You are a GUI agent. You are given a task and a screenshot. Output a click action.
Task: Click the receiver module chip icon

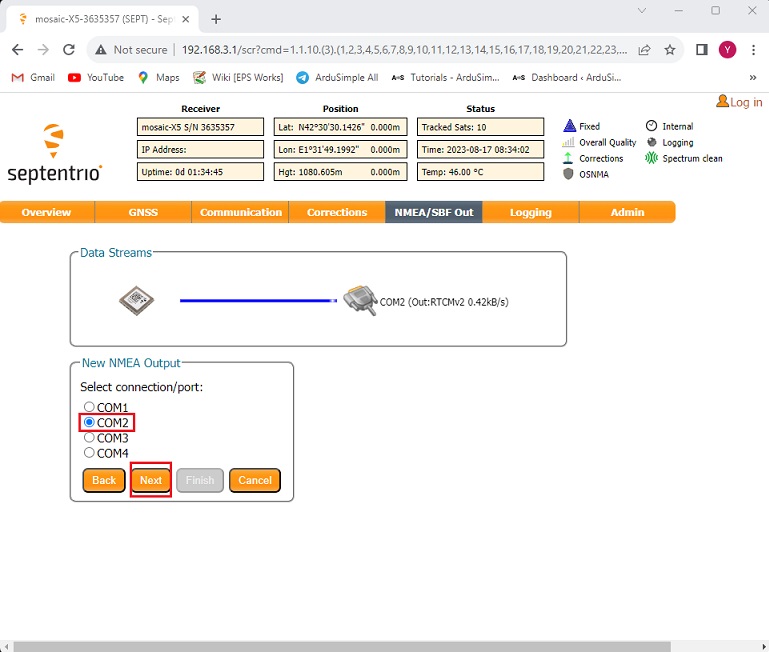(x=137, y=300)
